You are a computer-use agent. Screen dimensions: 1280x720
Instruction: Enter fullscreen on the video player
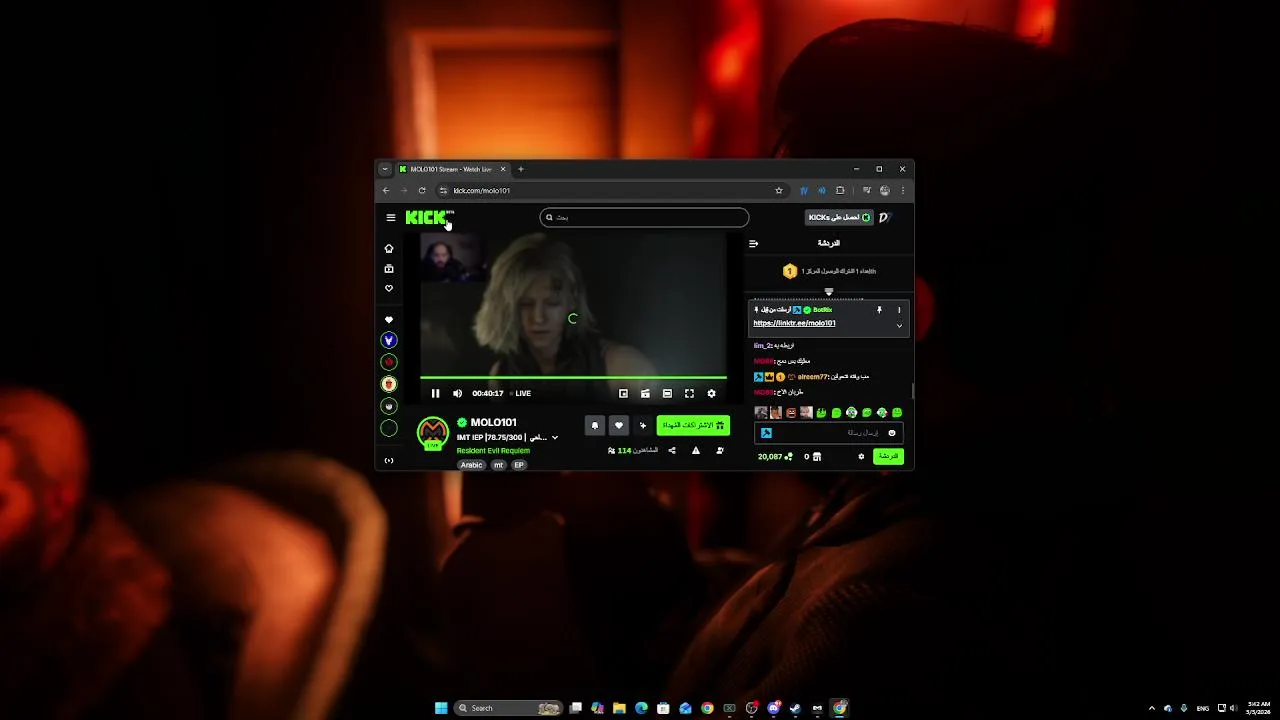pos(689,393)
